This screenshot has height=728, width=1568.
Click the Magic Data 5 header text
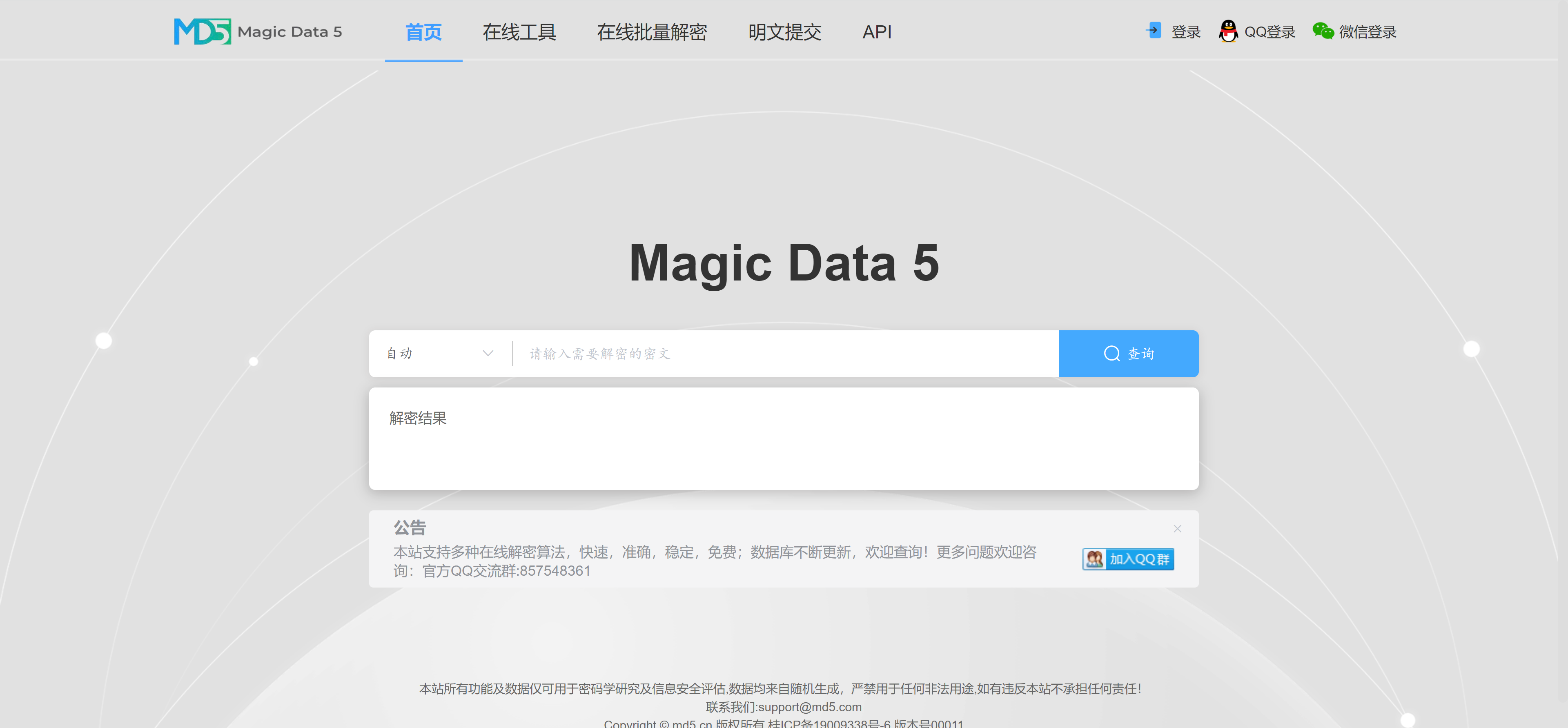[290, 32]
